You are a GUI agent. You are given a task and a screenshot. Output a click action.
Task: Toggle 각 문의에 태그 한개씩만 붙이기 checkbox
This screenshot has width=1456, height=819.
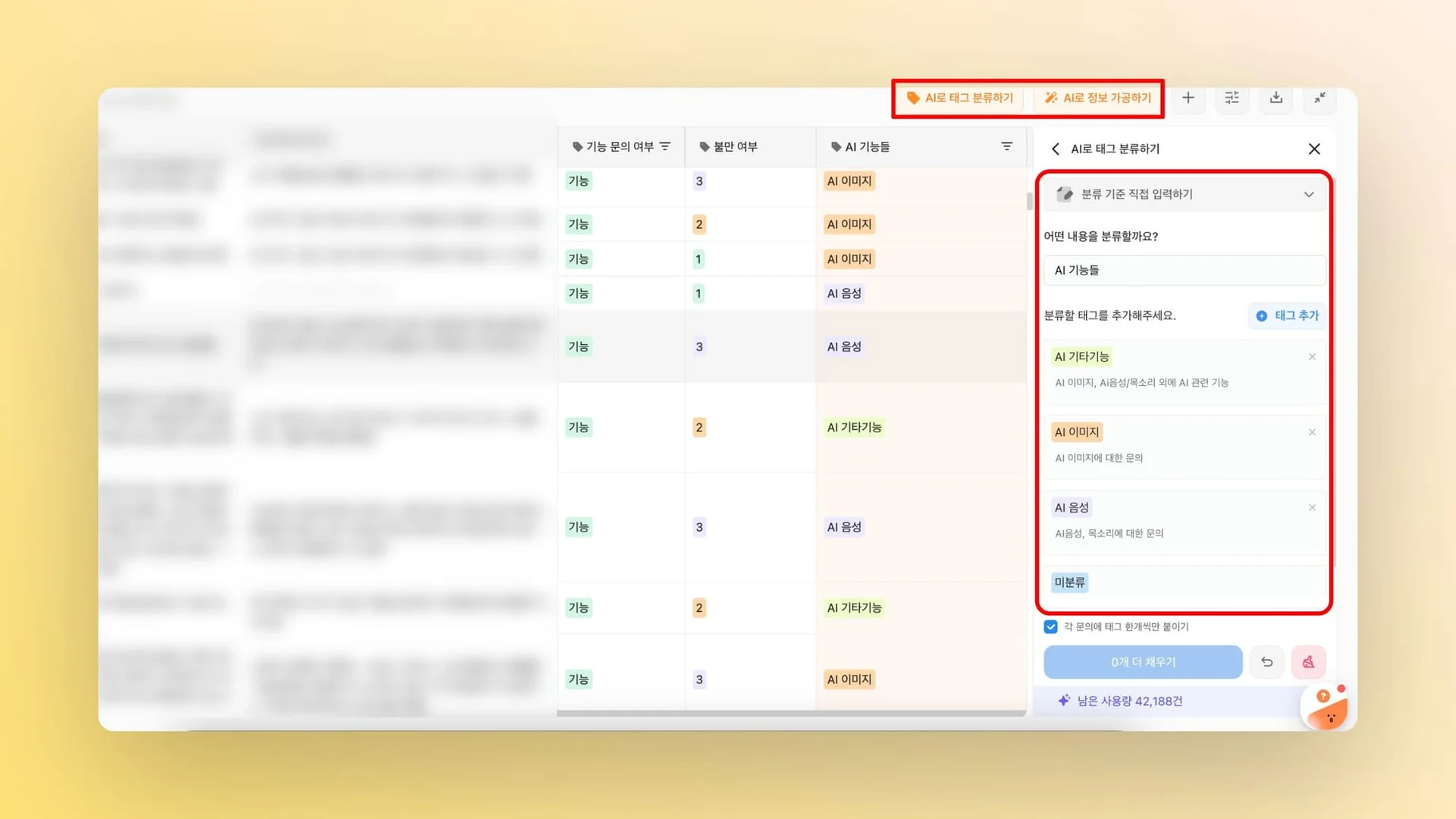pyautogui.click(x=1050, y=626)
